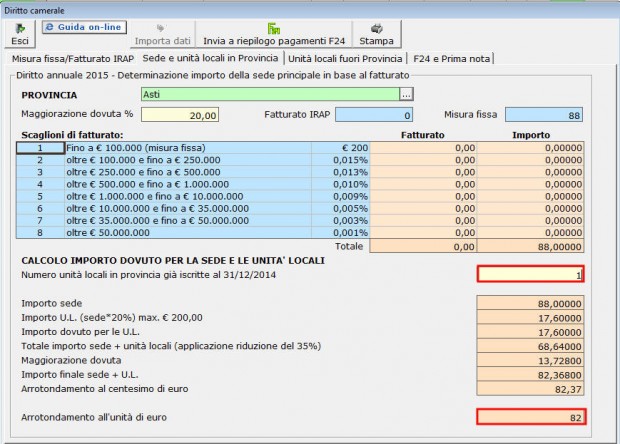Click the 0,015% rate cell
Screen dimensions: 620x444
click(x=340, y=160)
